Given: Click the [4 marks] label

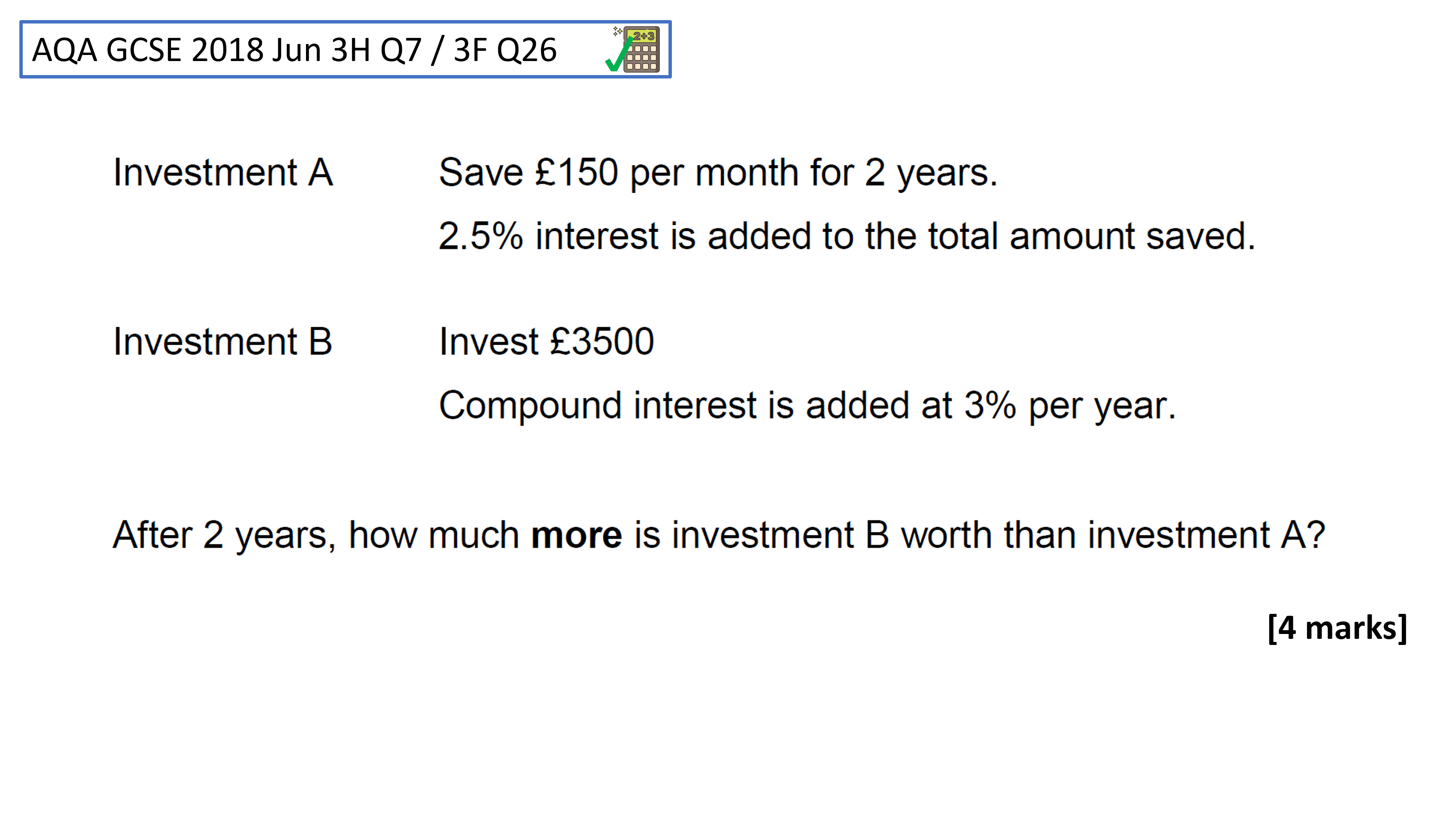Looking at the screenshot, I should 1337,628.
